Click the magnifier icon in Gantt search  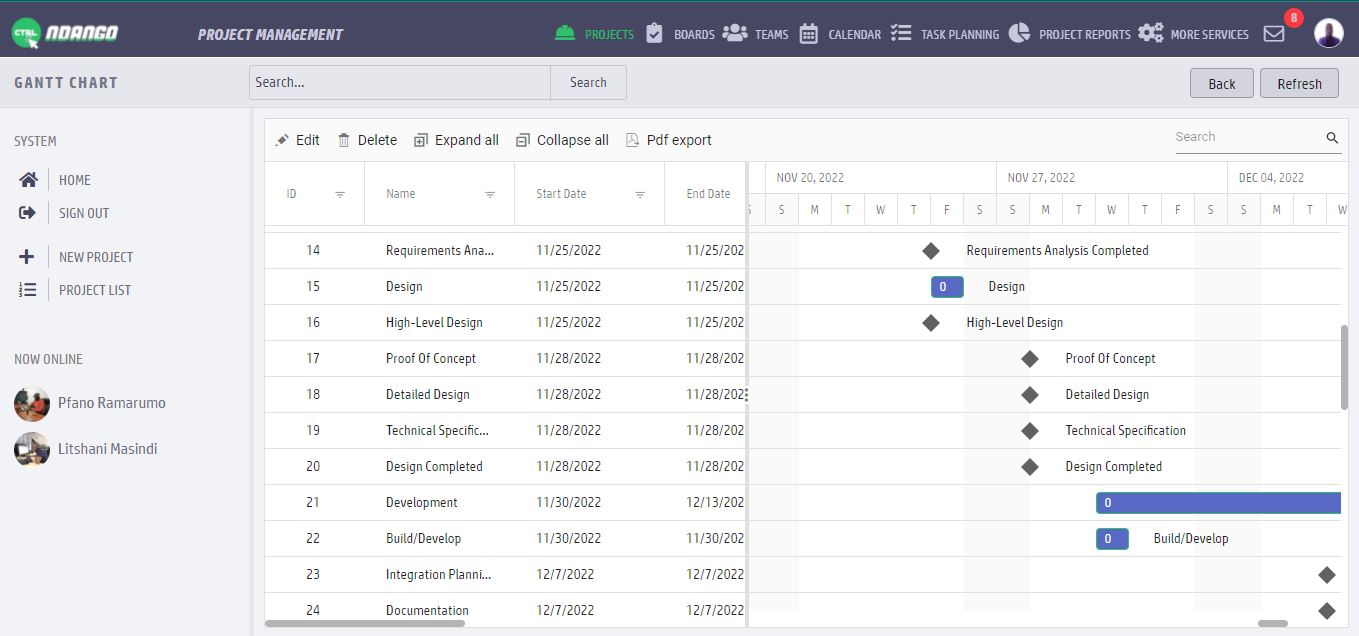click(x=1332, y=138)
